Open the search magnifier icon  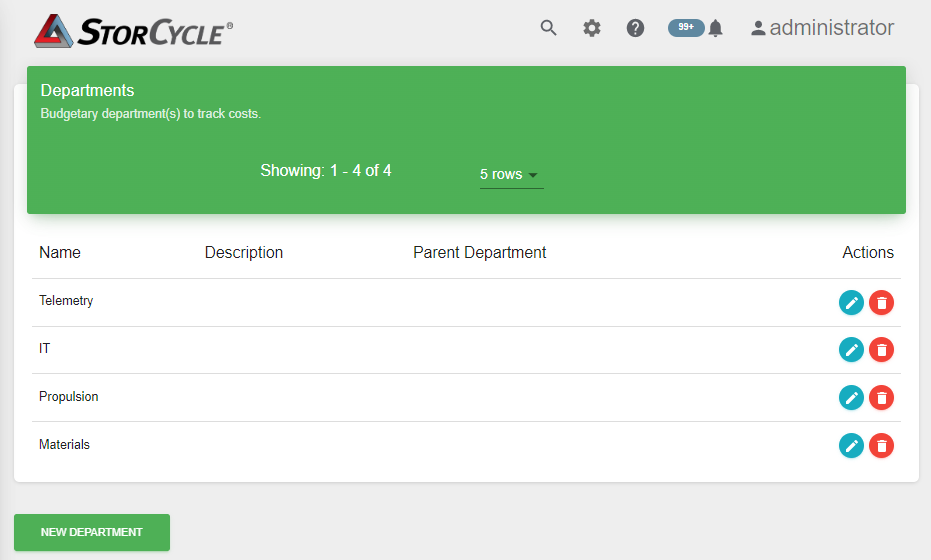548,28
